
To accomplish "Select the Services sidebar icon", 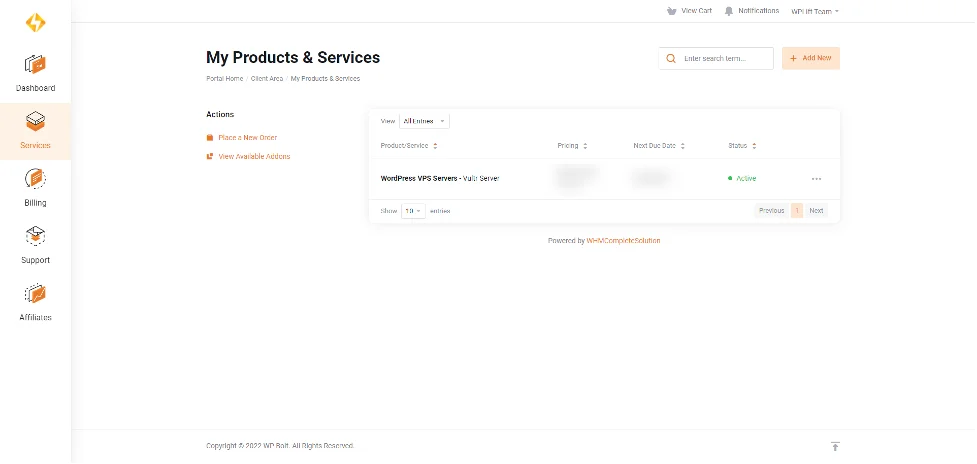I will (36, 121).
